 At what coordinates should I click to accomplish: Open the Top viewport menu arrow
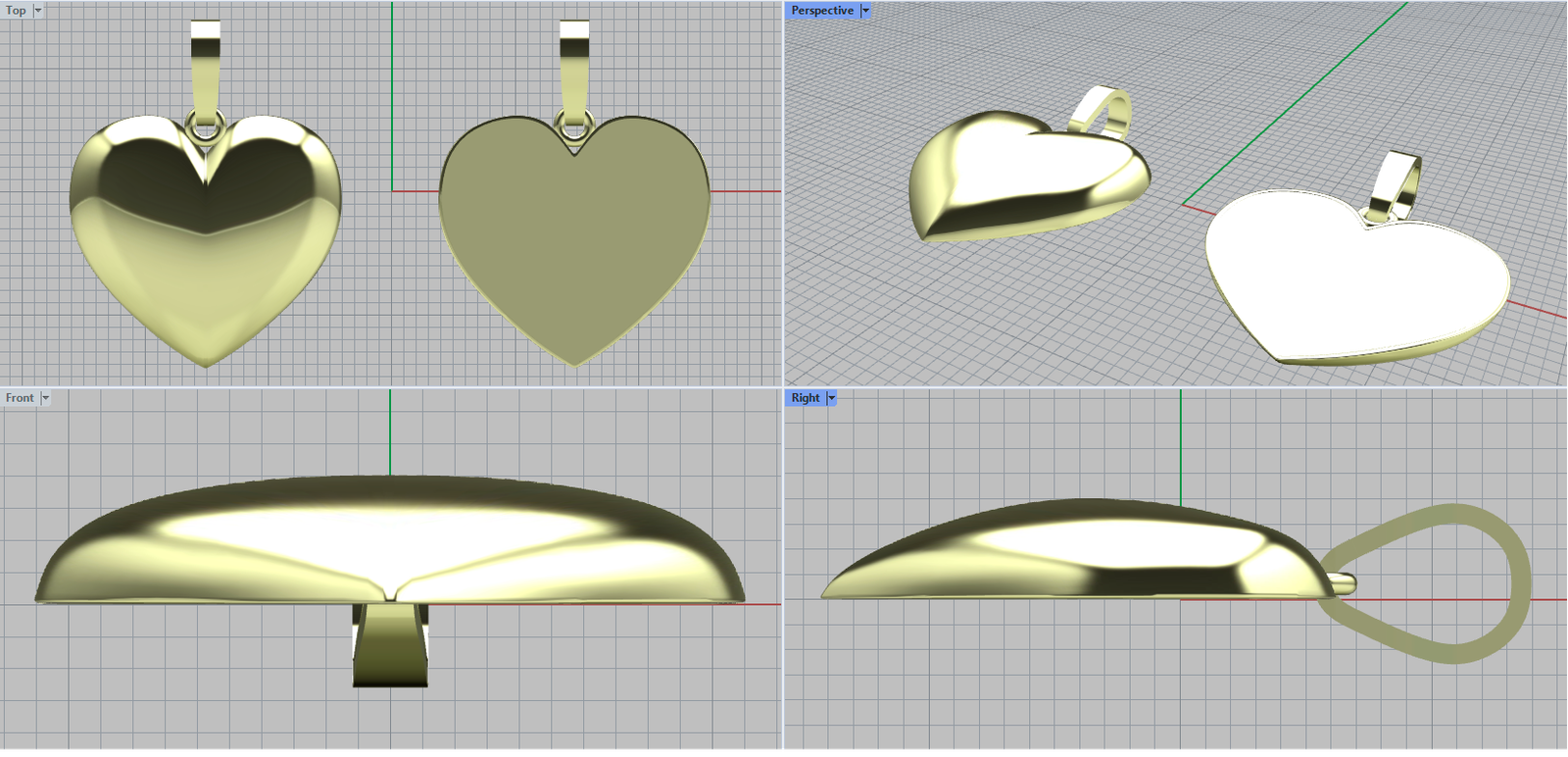coord(38,11)
